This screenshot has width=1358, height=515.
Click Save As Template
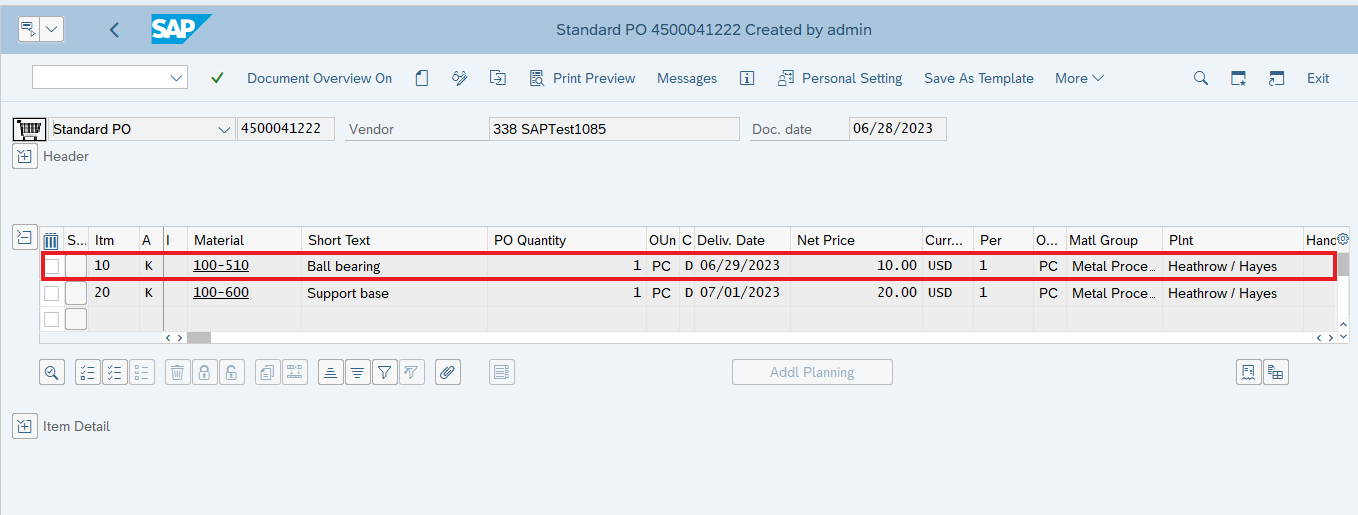click(979, 78)
